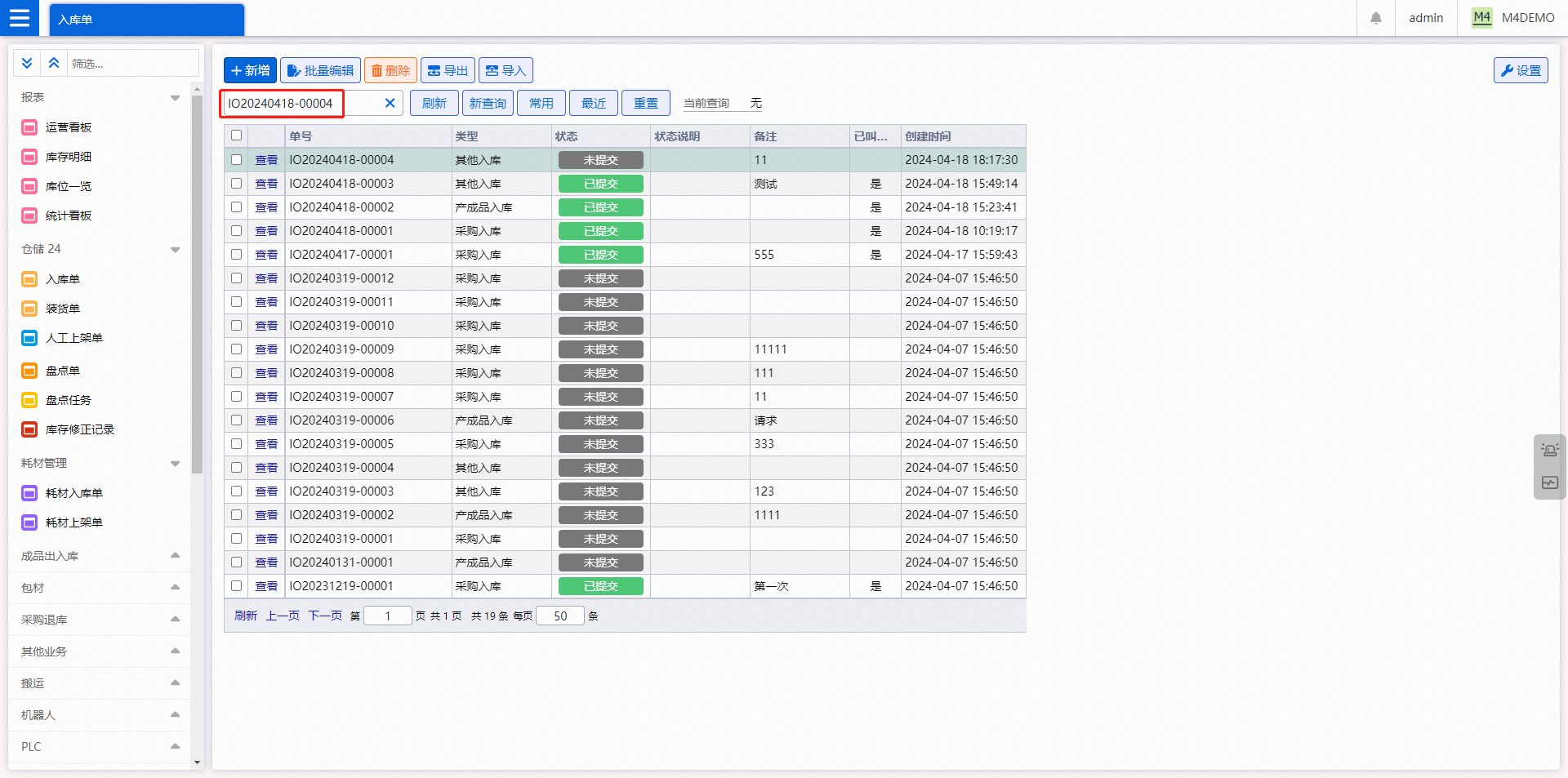
Task: Click the sidebar 筛选 filter field
Action: click(x=133, y=63)
